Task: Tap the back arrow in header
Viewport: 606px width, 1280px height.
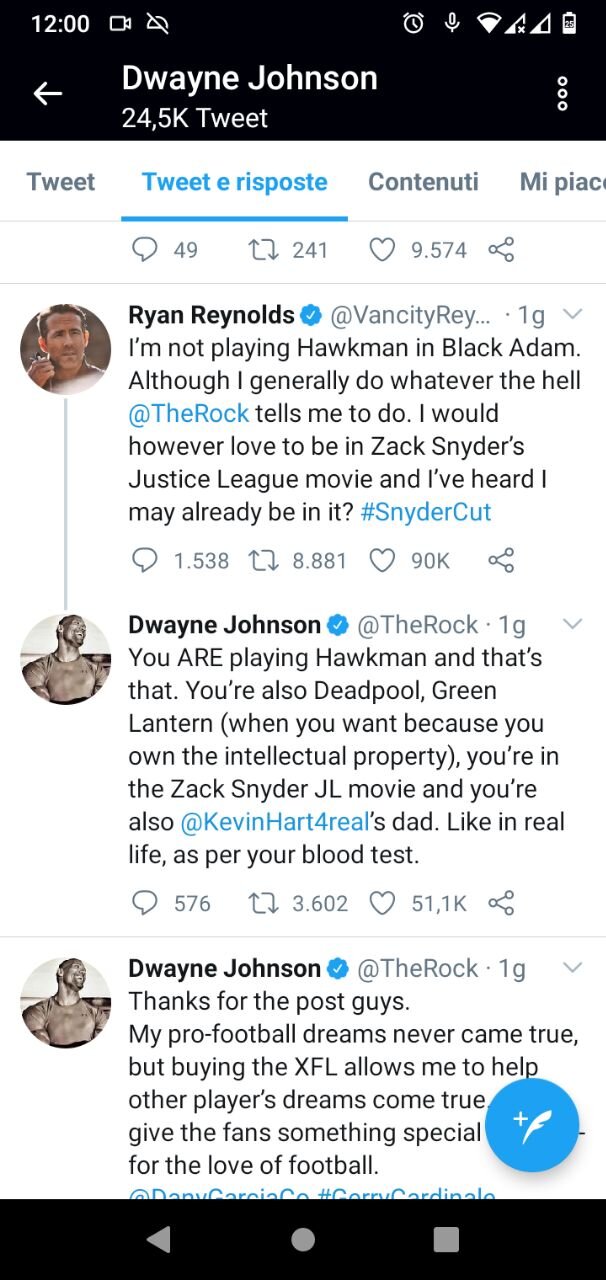Action: click(x=47, y=94)
